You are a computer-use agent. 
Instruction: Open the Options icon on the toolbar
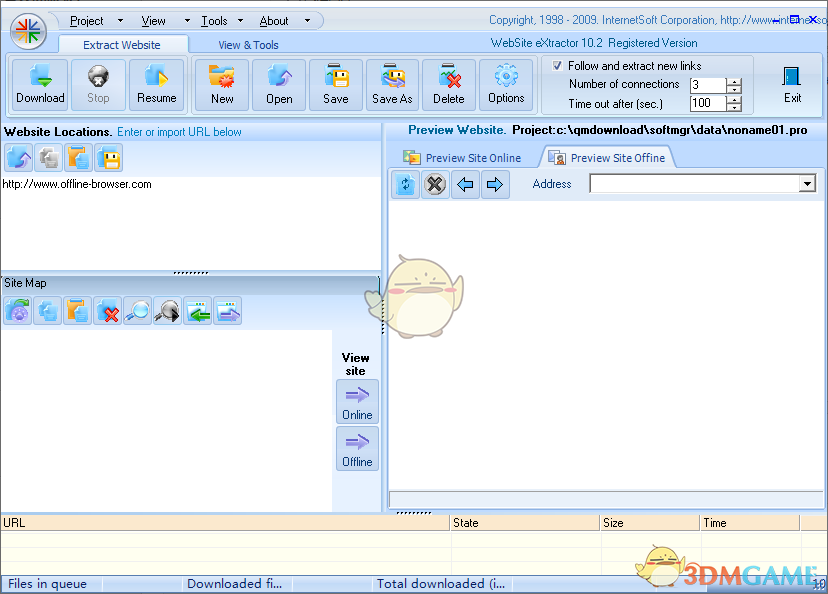tap(506, 84)
